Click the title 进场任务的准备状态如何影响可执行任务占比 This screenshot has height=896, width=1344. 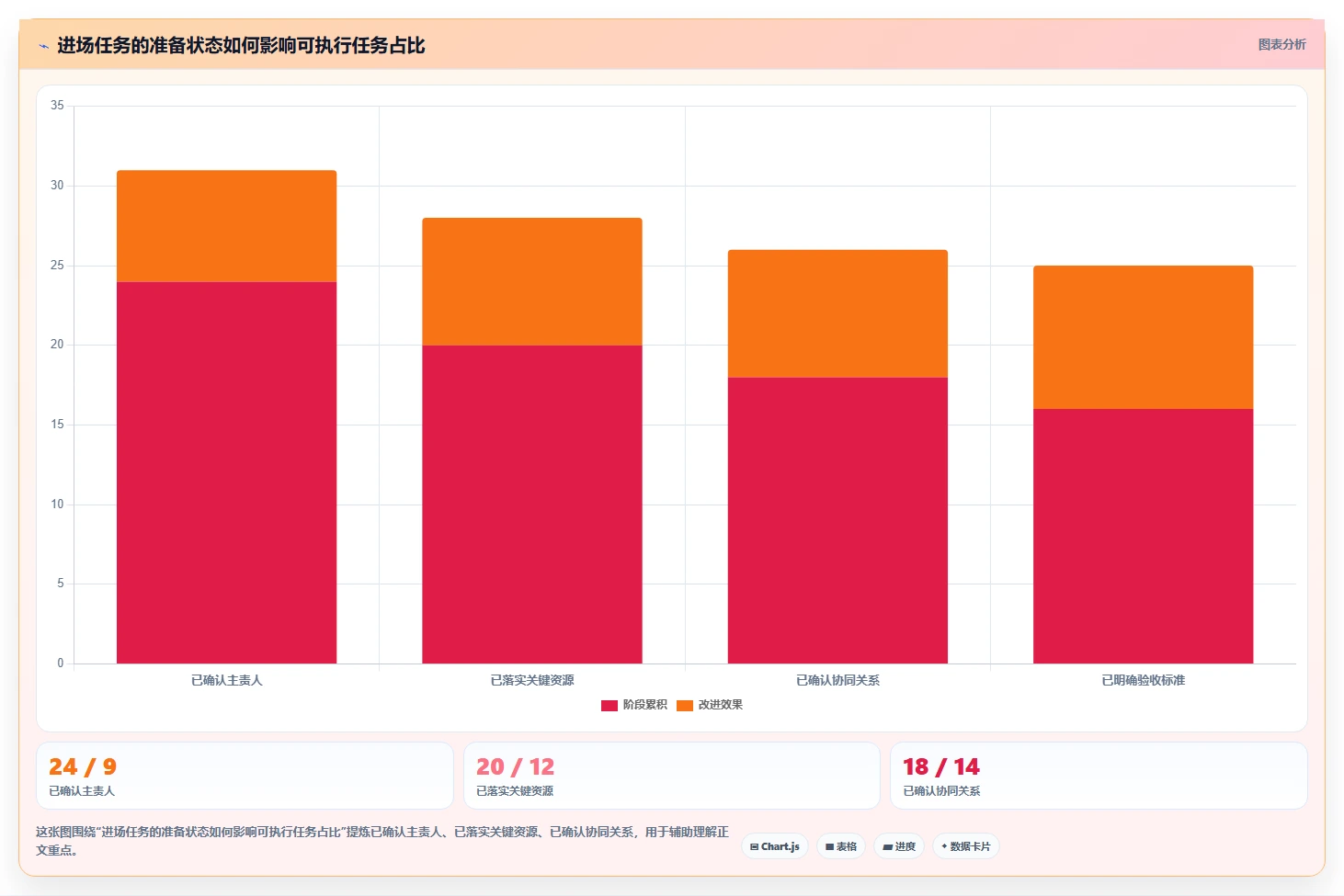(x=241, y=45)
